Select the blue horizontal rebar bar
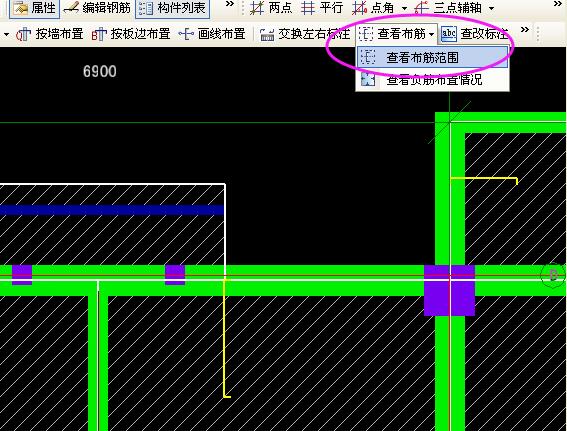Viewport: 567px width, 431px height. (x=112, y=210)
